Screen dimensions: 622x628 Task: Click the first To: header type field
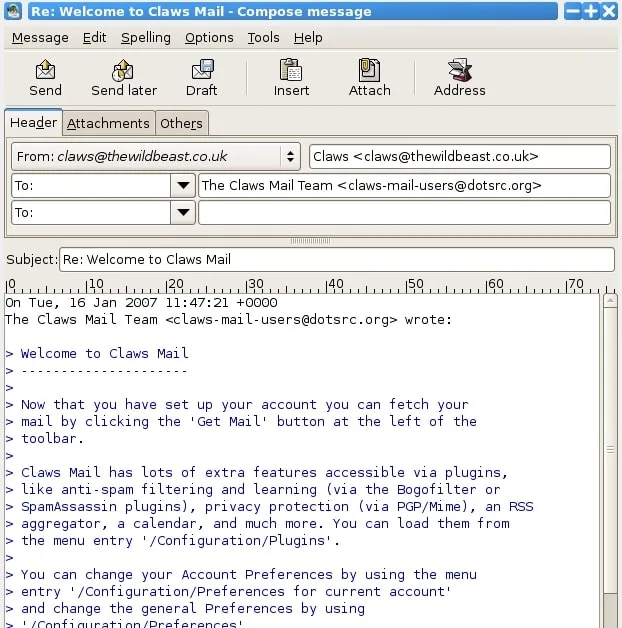[x=91, y=185]
